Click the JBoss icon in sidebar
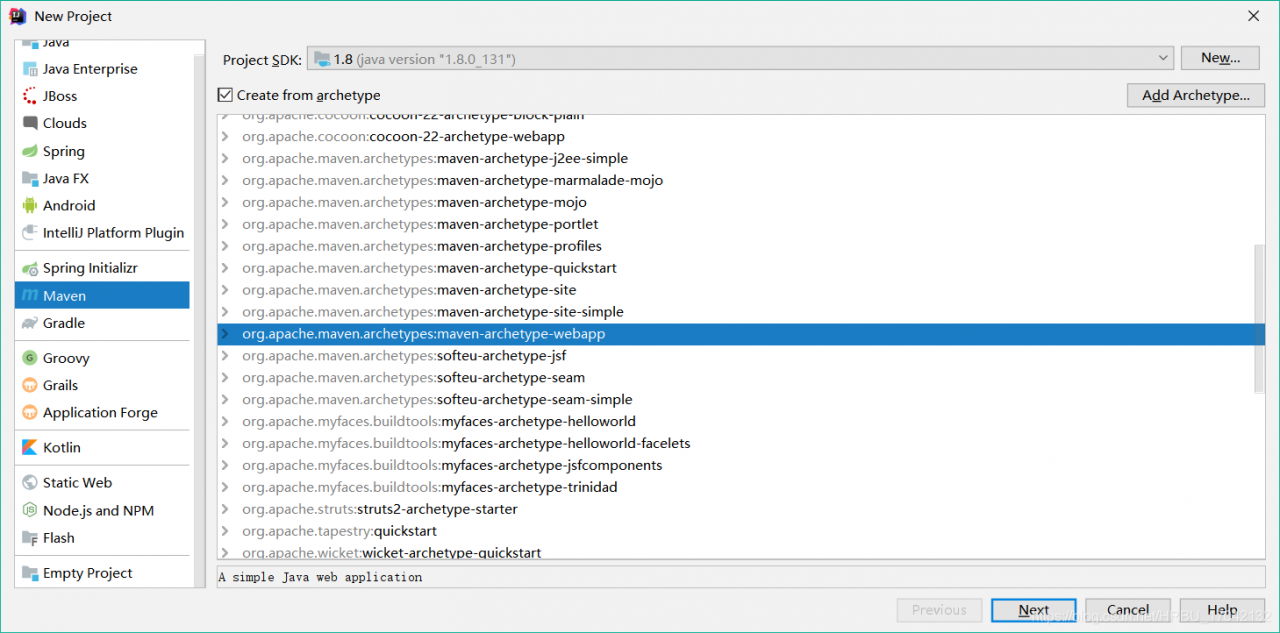This screenshot has height=633, width=1280. (30, 96)
